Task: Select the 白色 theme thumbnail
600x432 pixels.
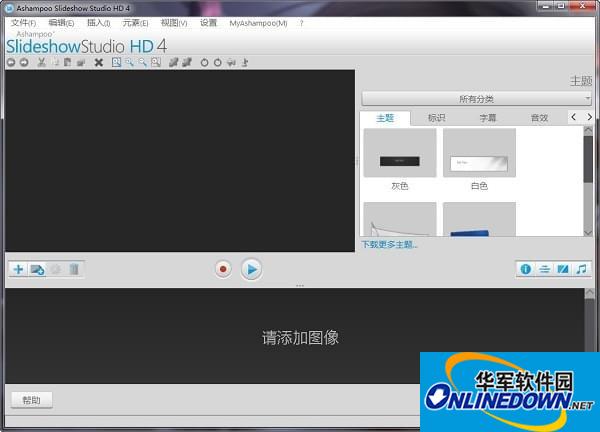Action: coord(479,153)
